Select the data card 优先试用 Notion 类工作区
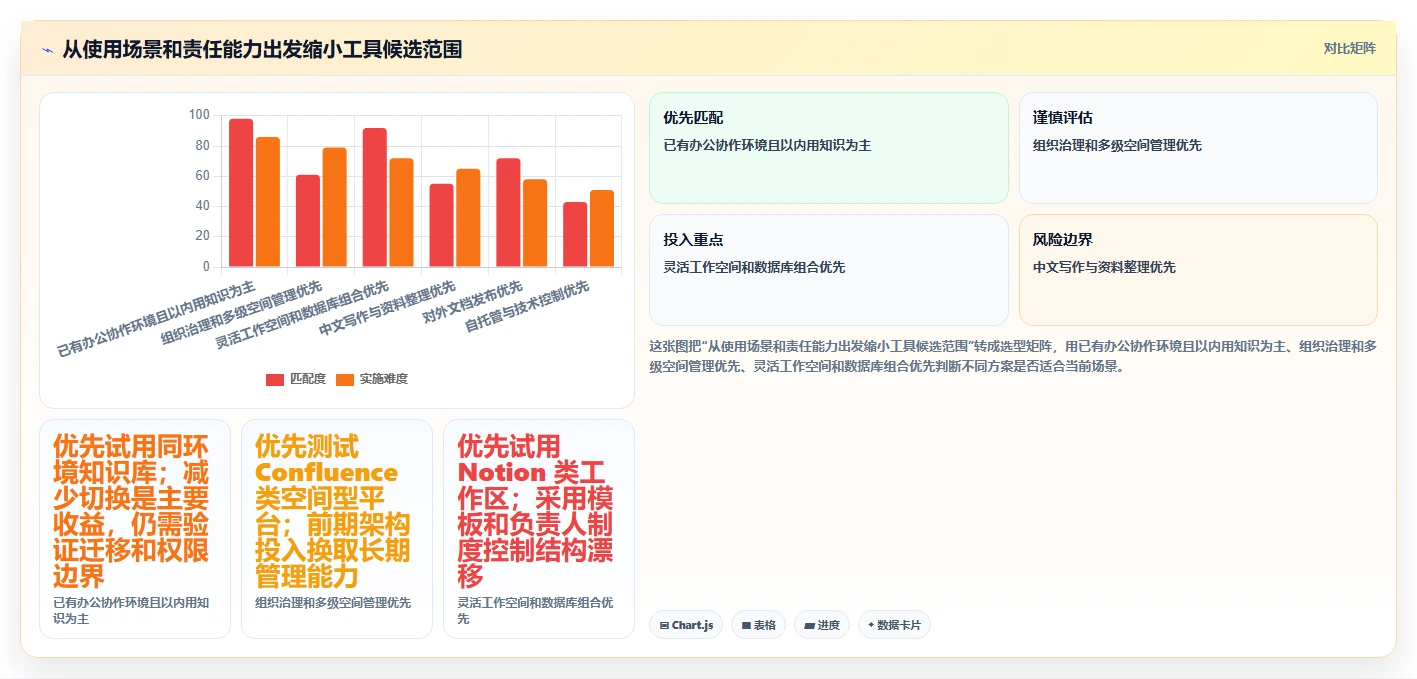This screenshot has width=1417, height=679. (539, 529)
